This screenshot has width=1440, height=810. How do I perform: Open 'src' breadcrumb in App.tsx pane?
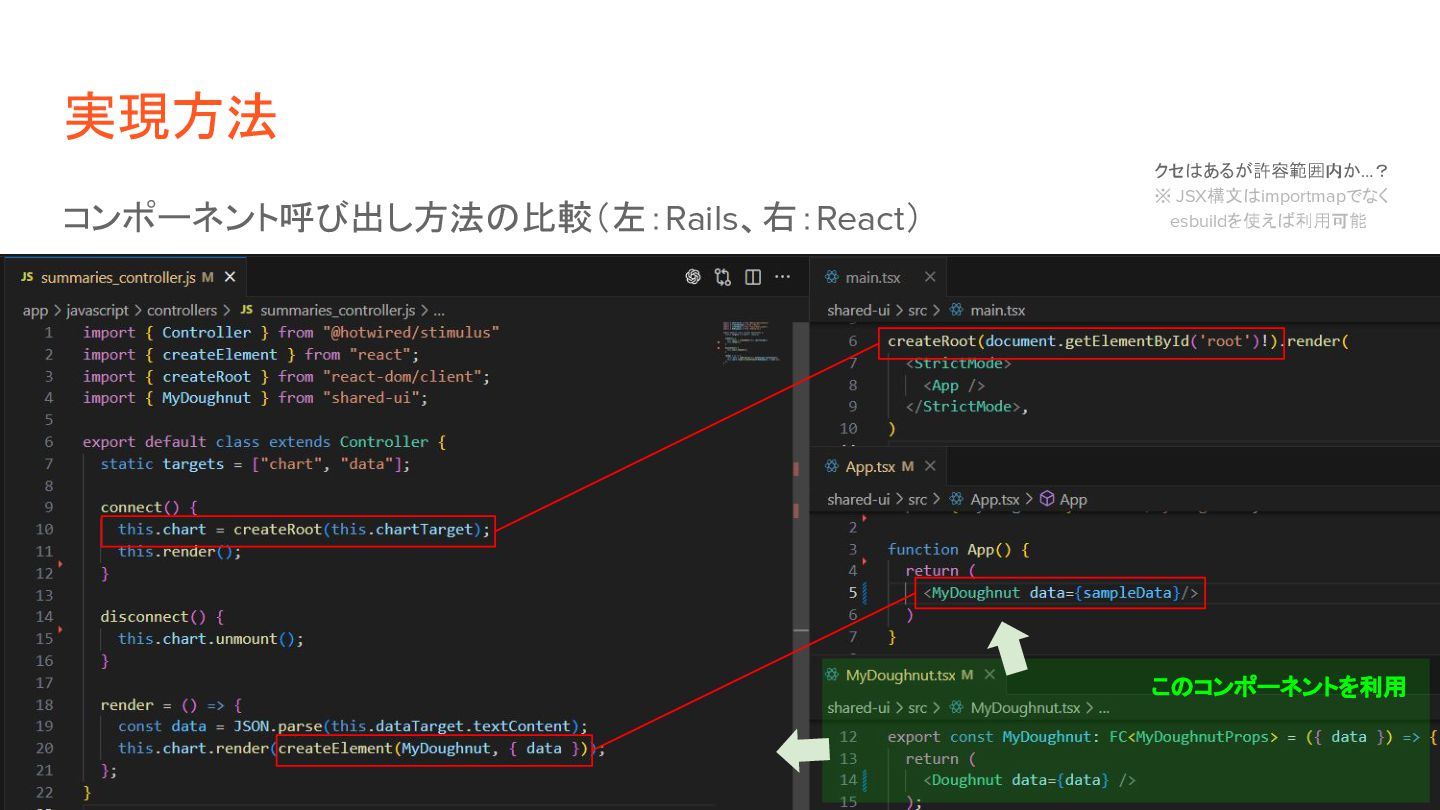(x=917, y=499)
